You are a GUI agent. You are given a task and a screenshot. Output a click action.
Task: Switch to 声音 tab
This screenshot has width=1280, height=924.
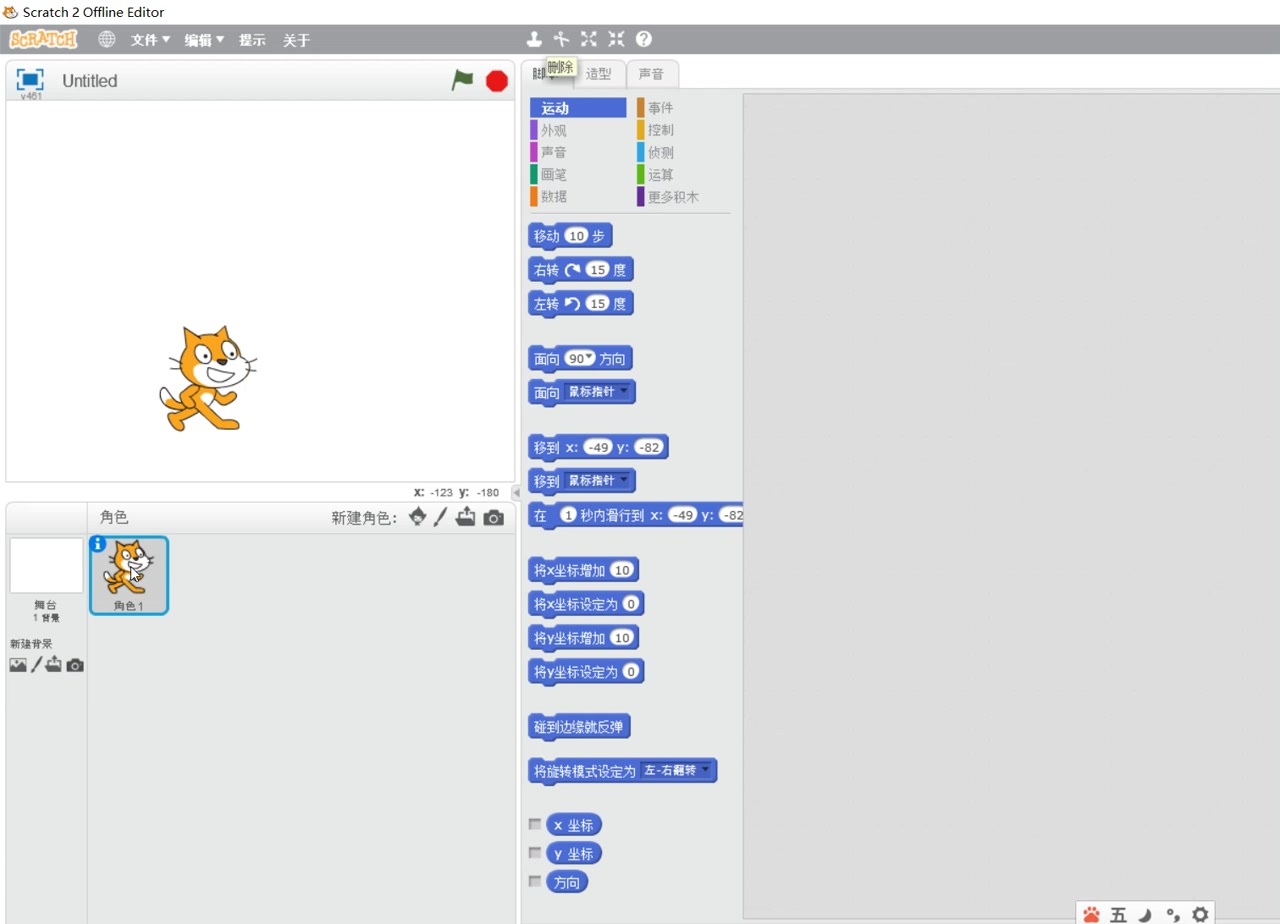click(x=652, y=74)
